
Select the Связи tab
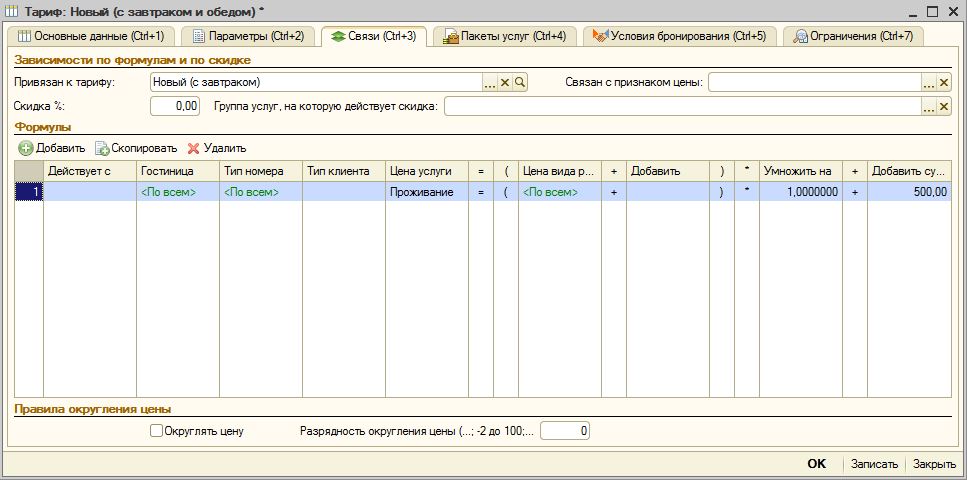[374, 36]
